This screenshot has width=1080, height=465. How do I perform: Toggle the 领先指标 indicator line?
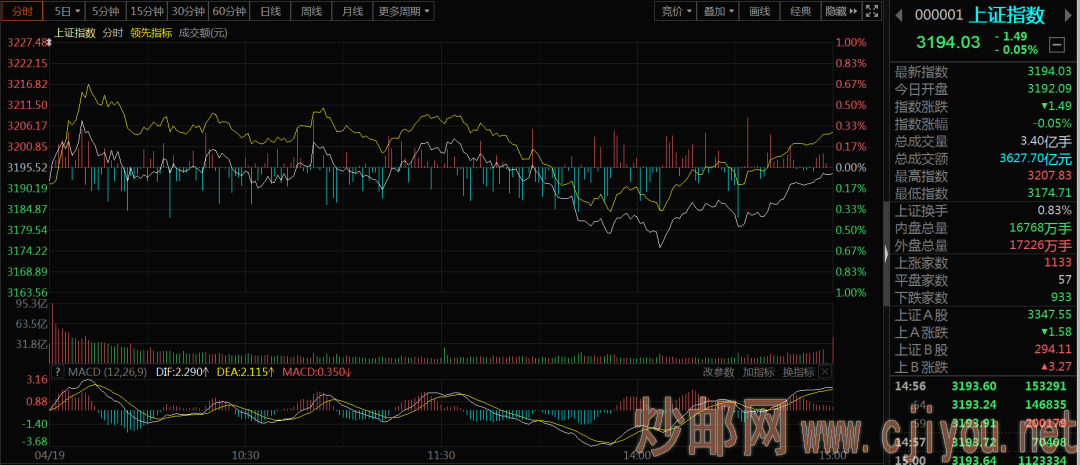[x=150, y=33]
